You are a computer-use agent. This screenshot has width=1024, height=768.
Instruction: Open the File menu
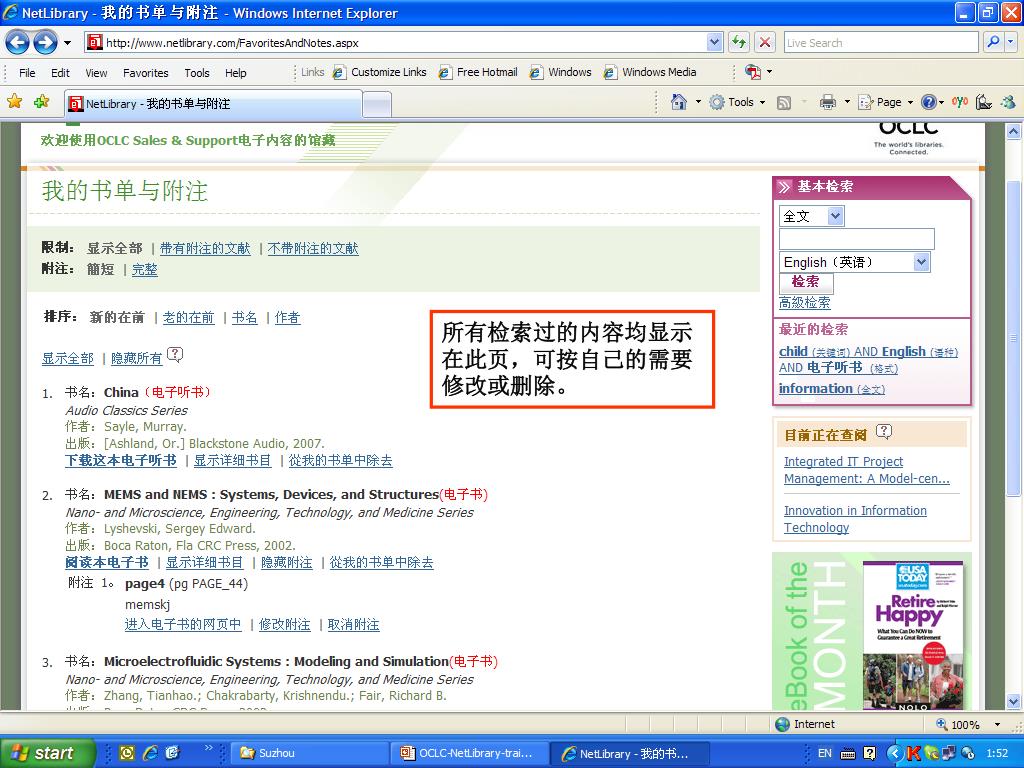[27, 73]
